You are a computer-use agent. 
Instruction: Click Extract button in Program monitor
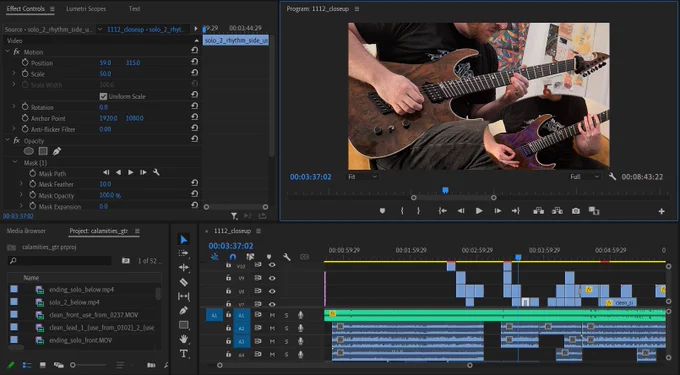(557, 211)
